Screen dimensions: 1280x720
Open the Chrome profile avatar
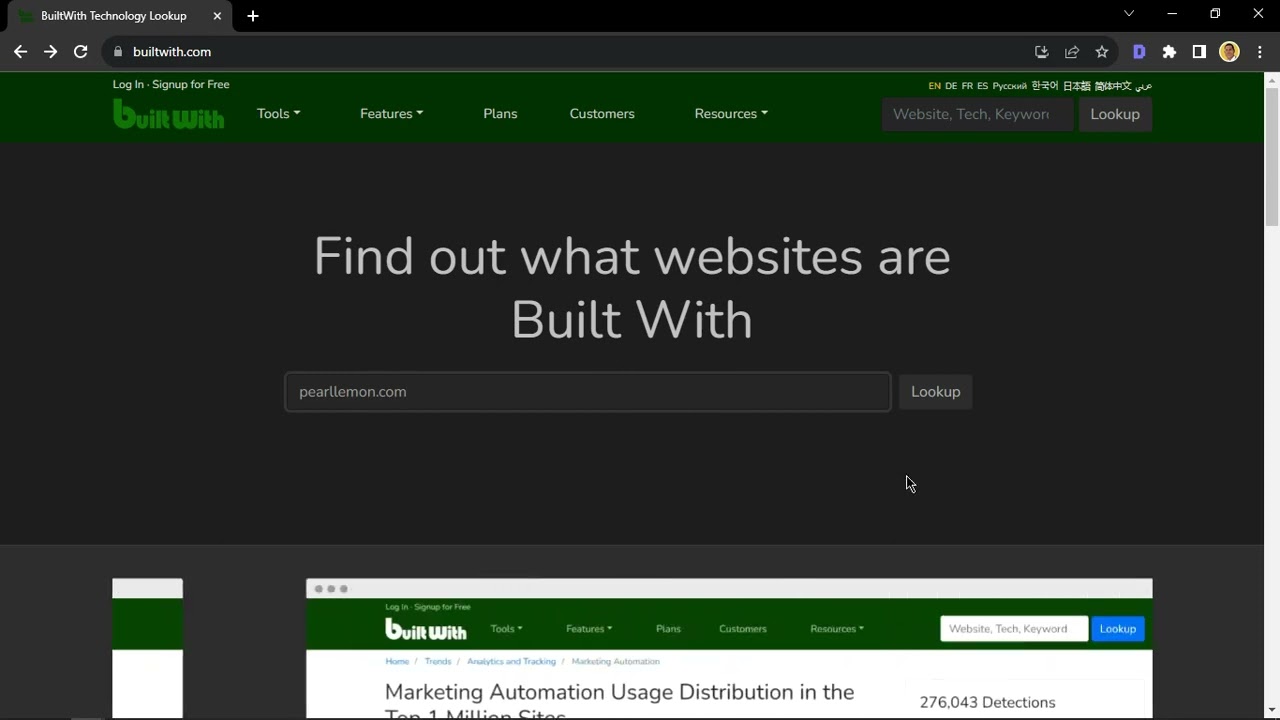[x=1229, y=52]
